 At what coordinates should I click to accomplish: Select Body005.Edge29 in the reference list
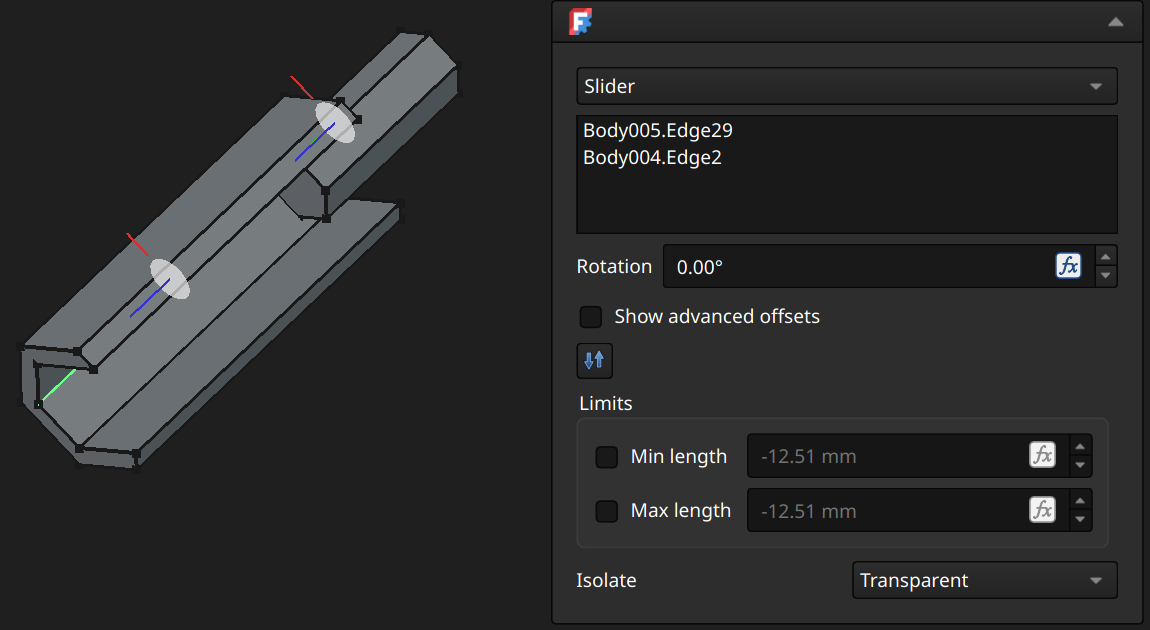coord(658,131)
